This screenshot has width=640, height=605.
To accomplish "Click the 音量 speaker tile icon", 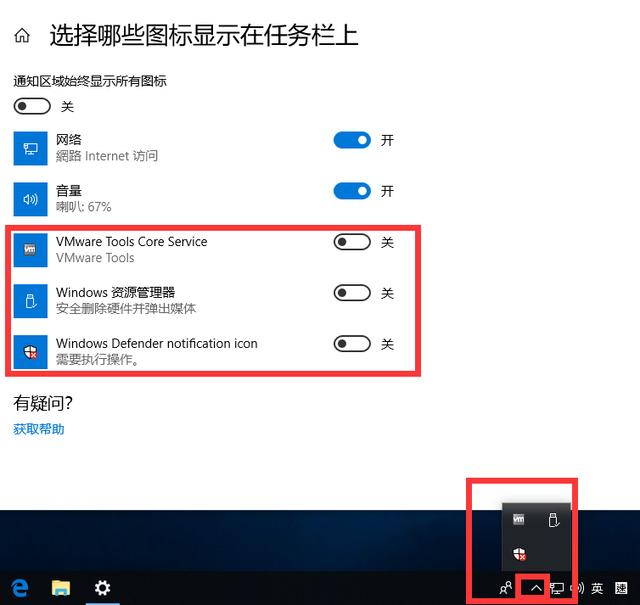I will (x=31, y=199).
